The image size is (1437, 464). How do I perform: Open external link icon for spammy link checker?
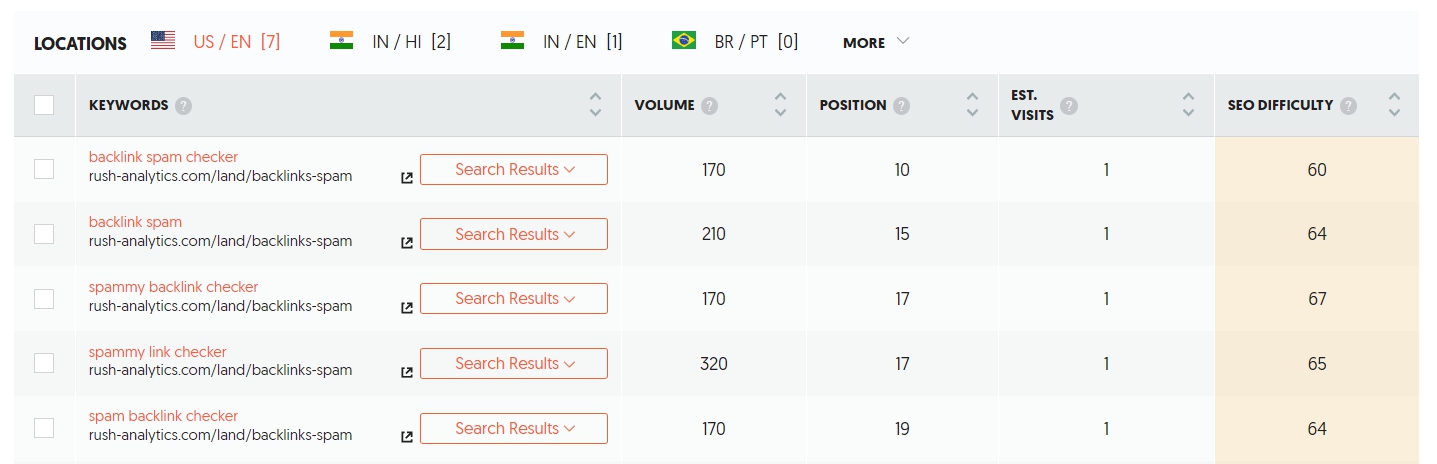coord(407,372)
